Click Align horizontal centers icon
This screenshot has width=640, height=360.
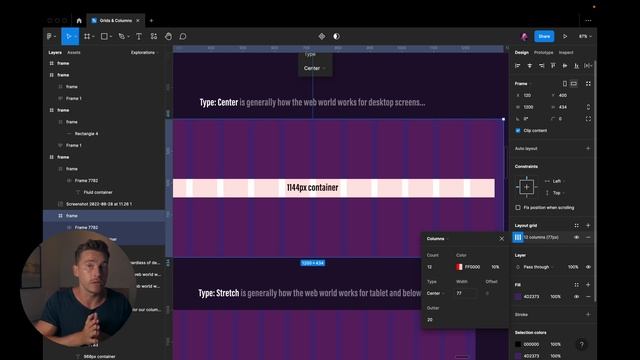(x=529, y=66)
